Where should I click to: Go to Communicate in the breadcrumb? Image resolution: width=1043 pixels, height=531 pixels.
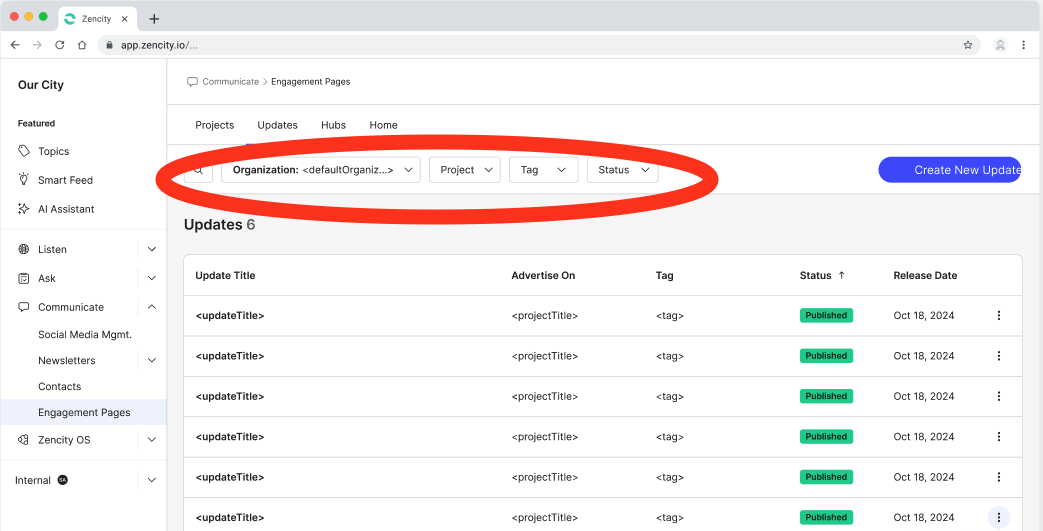tap(230, 82)
